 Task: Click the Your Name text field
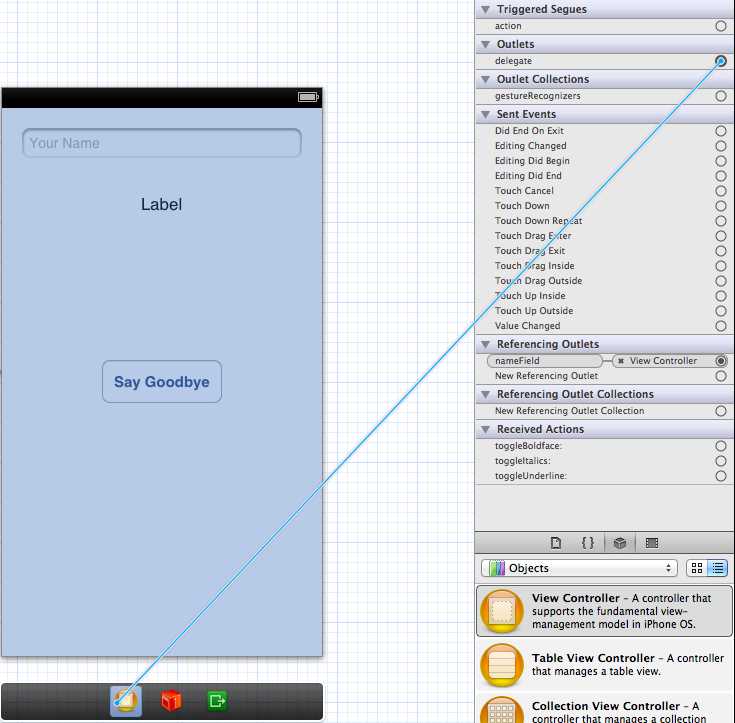point(162,143)
